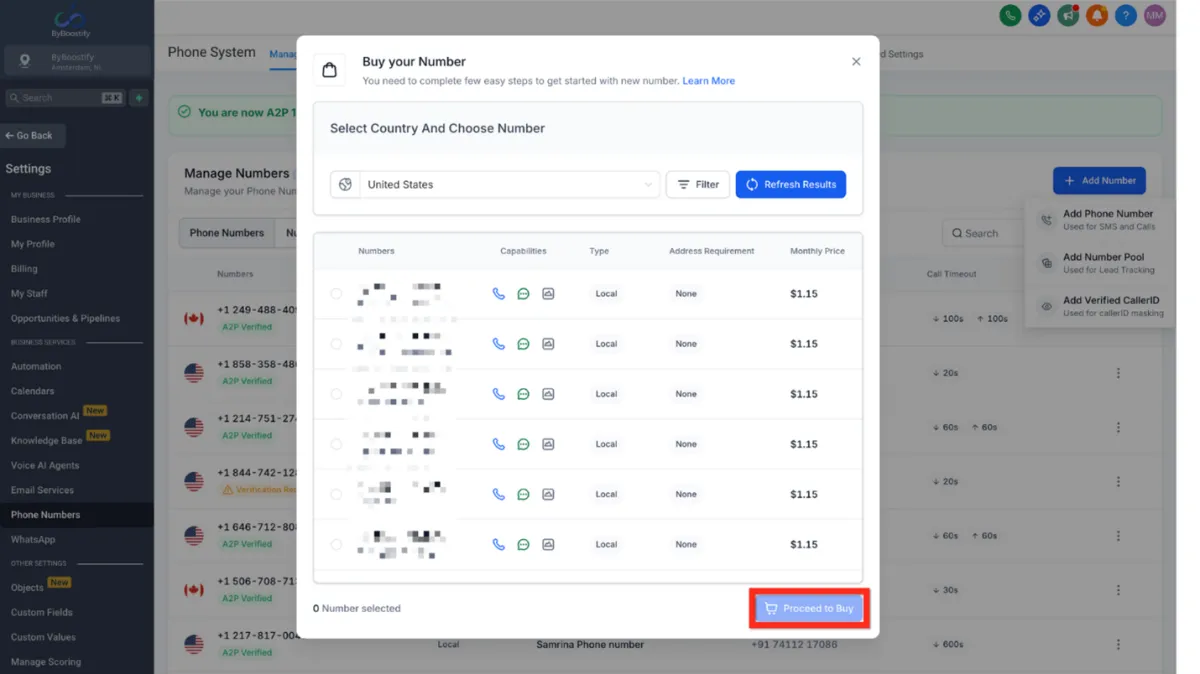Click the shopping bag icon in dialog header

coord(330,70)
